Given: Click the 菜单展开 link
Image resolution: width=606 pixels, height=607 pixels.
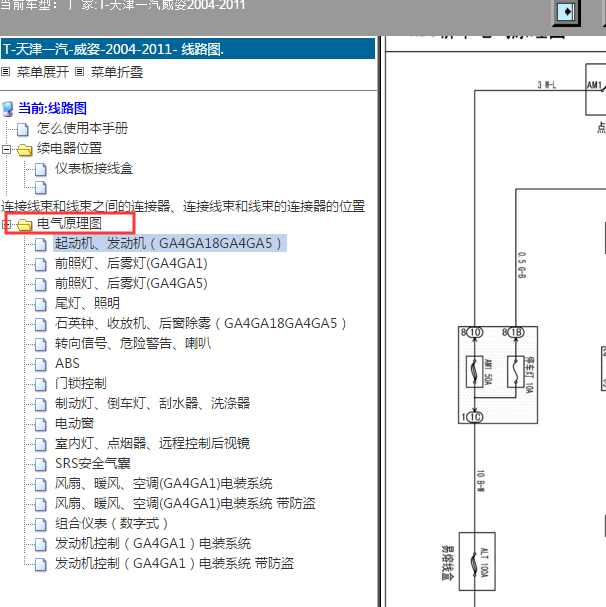Looking at the screenshot, I should 43,72.
